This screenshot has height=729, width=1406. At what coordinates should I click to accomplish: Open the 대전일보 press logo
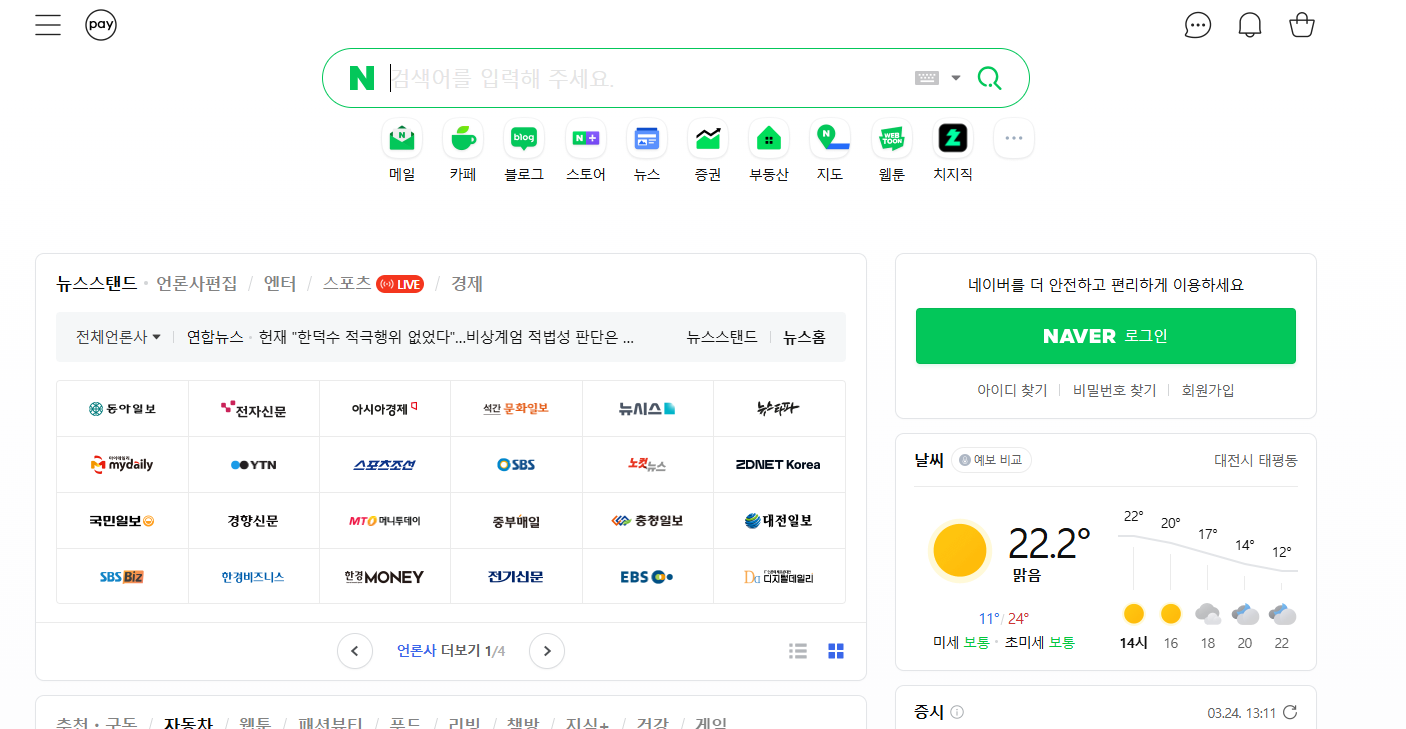779,521
